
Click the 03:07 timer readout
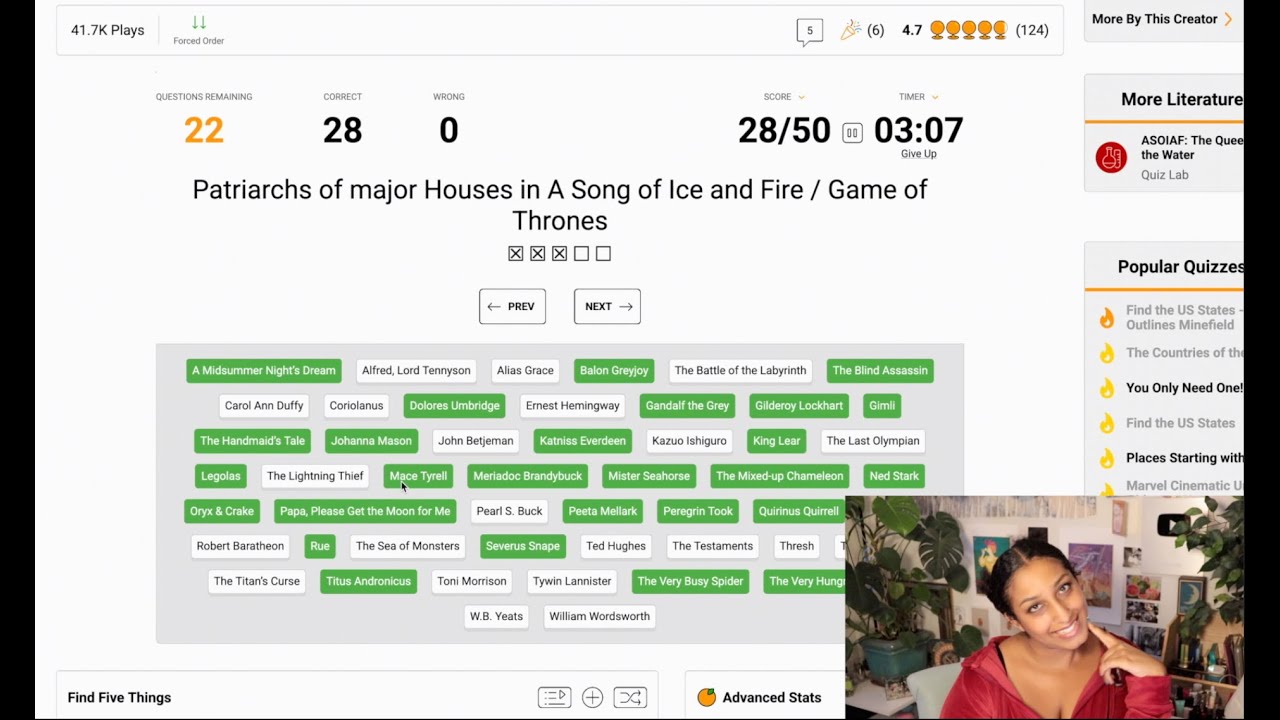(x=918, y=130)
